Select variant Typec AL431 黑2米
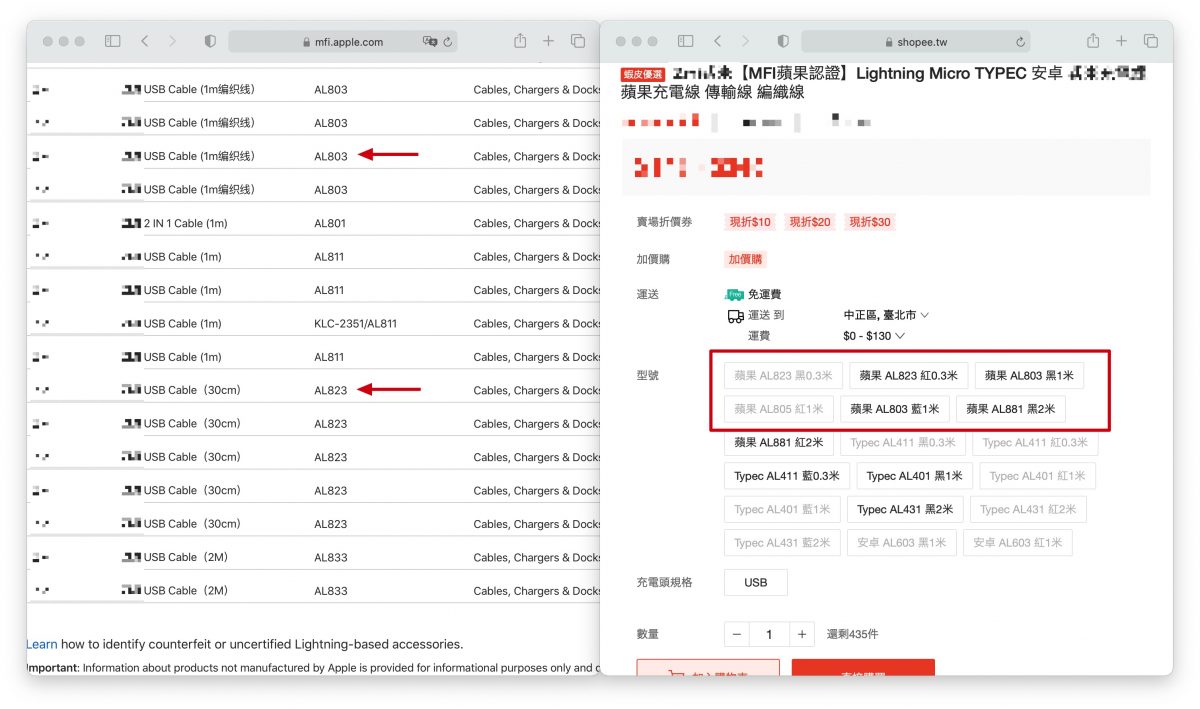This screenshot has width=1200, height=709. [905, 509]
